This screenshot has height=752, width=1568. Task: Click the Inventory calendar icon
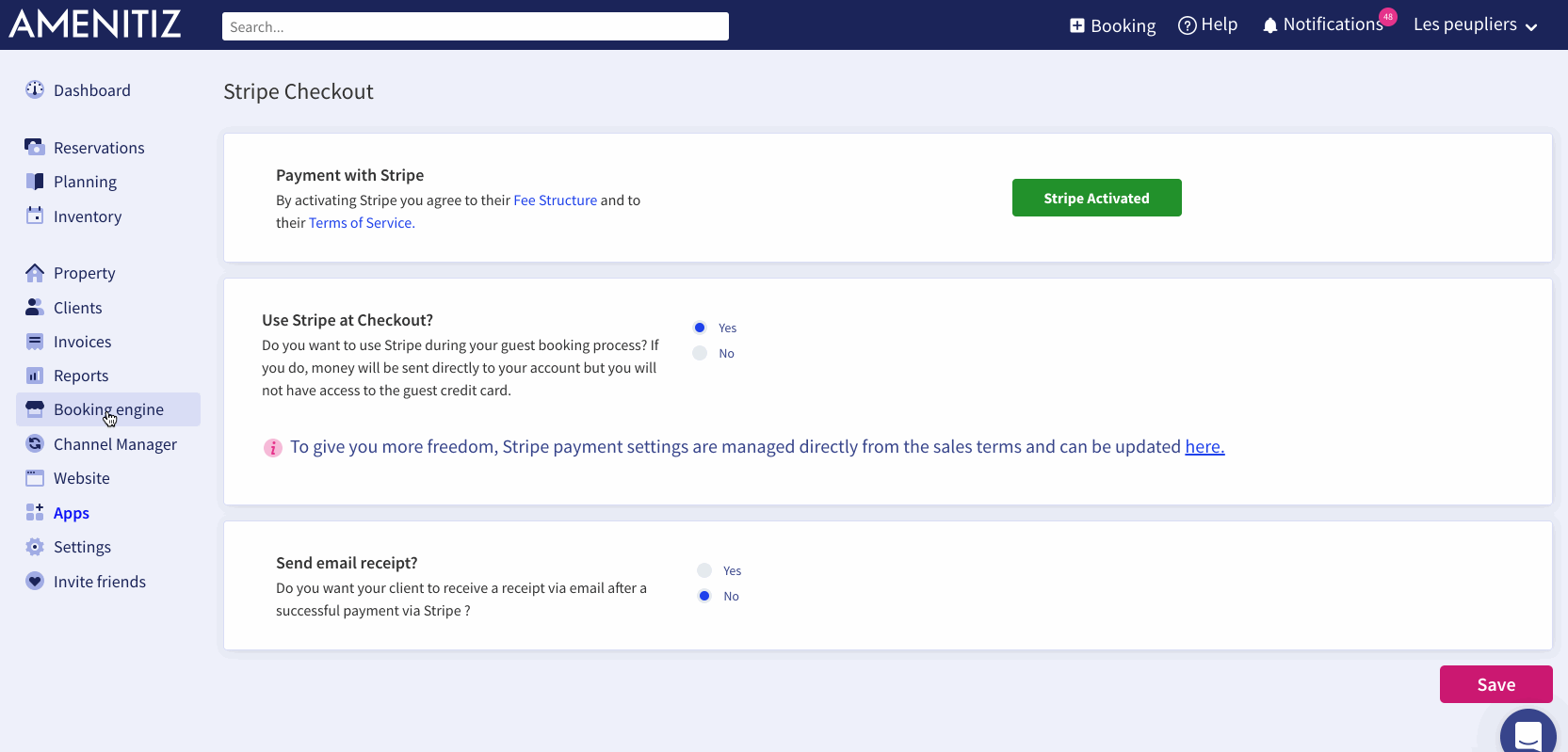35,216
